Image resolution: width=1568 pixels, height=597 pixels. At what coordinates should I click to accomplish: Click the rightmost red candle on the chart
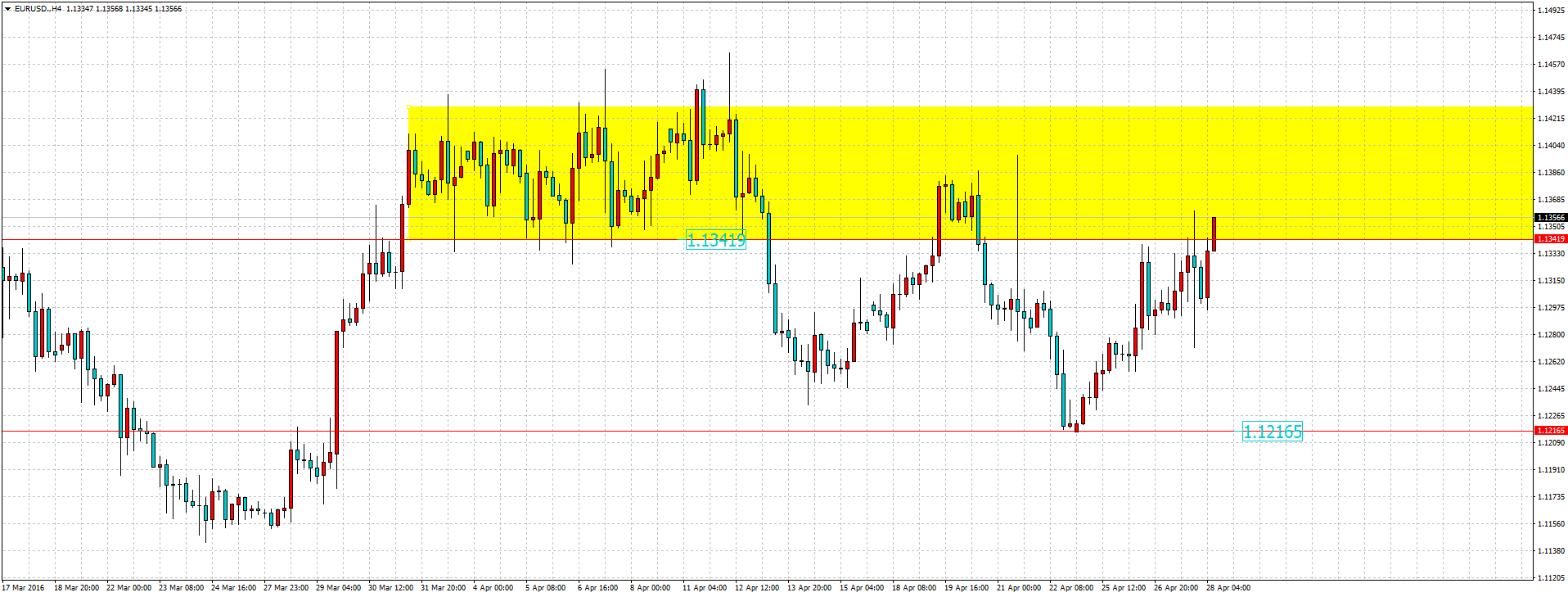[1214, 233]
